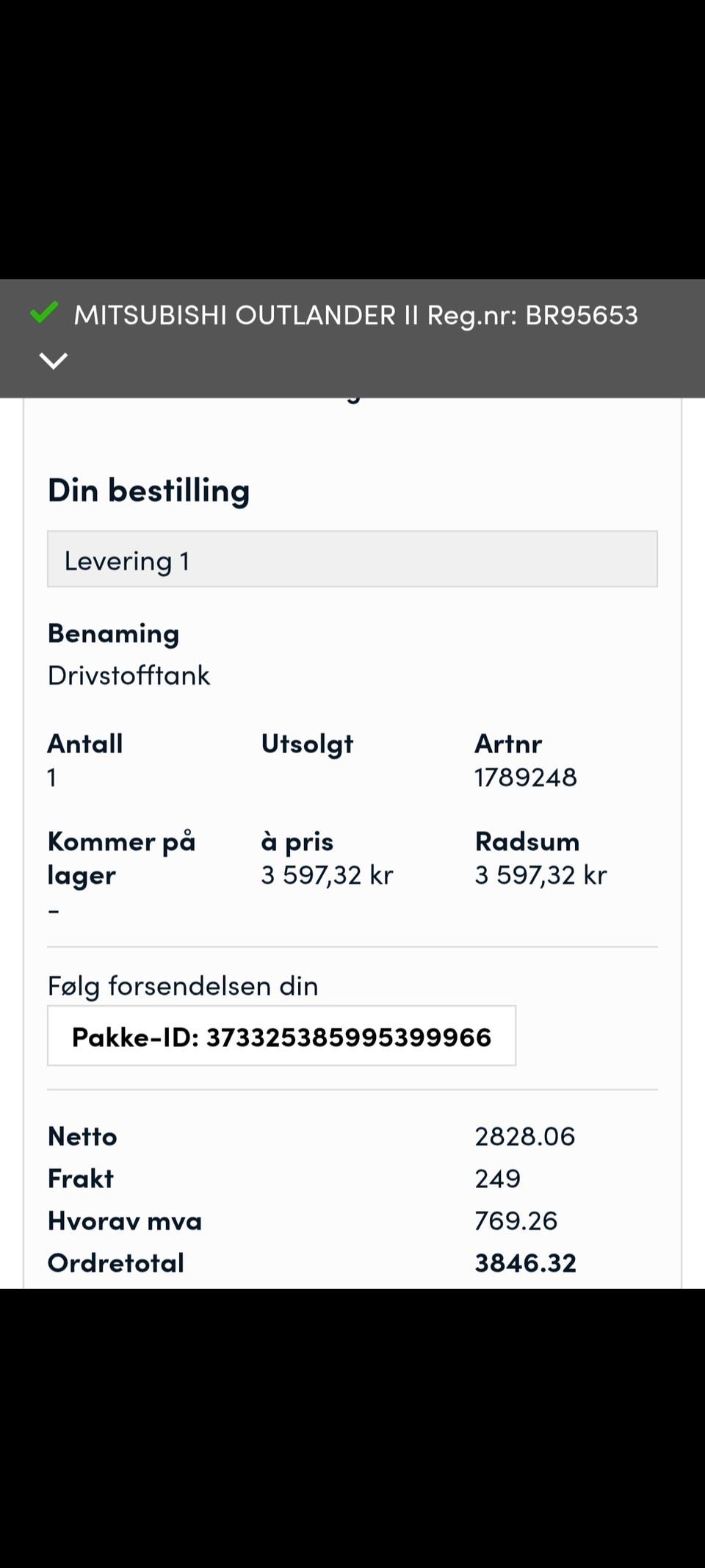Select the Drivstofftank product name
The height and width of the screenshot is (1568, 705).
129,675
